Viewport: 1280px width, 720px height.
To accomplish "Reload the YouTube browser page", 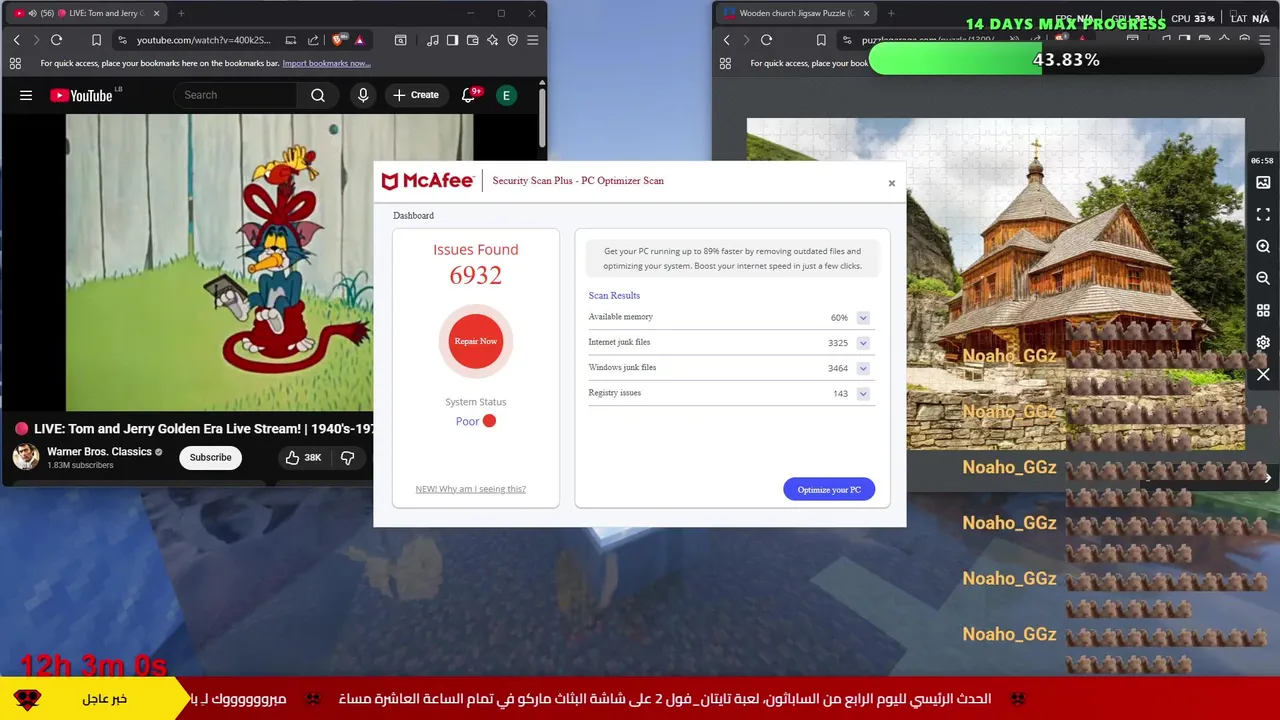I will tap(56, 40).
